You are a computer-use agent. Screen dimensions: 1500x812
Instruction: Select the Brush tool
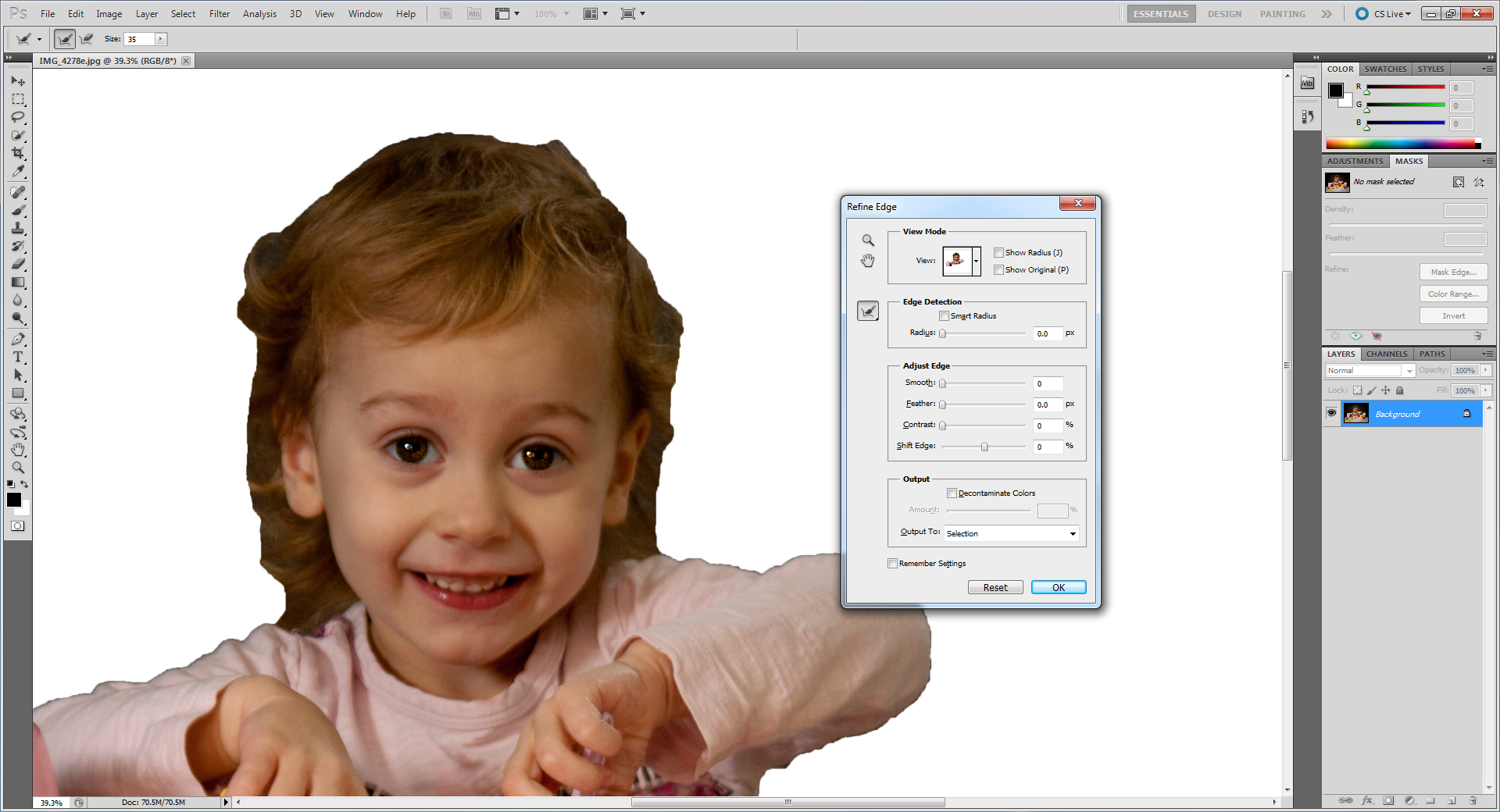18,210
